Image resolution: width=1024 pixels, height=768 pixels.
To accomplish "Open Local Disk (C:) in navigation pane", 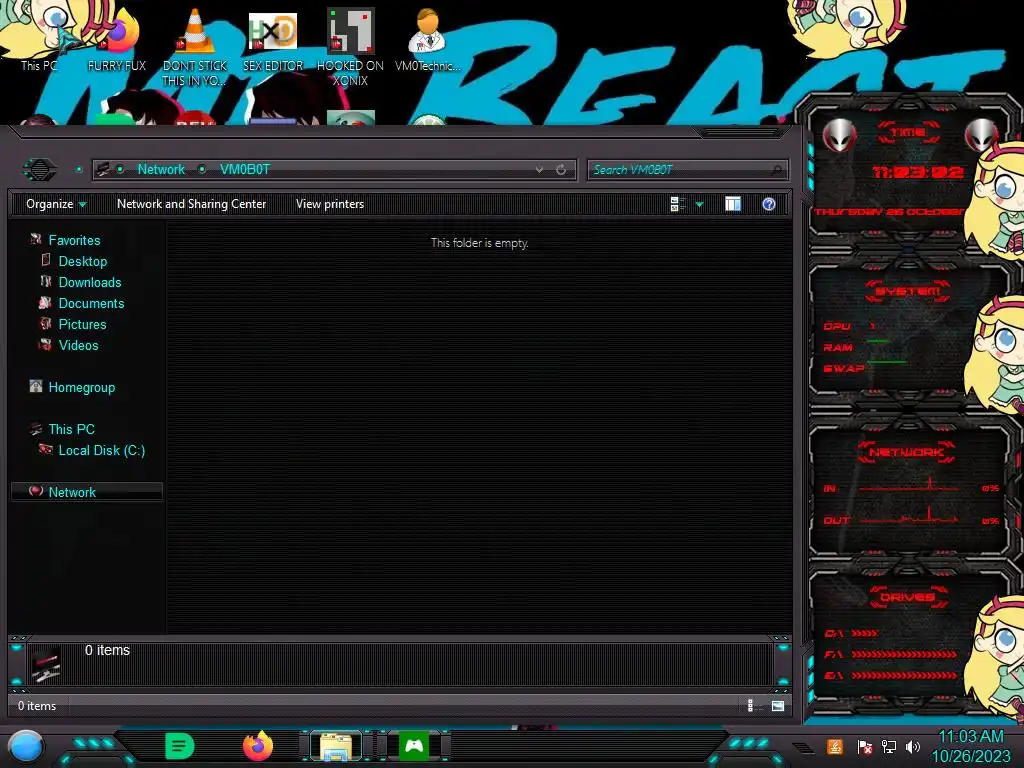I will 102,450.
